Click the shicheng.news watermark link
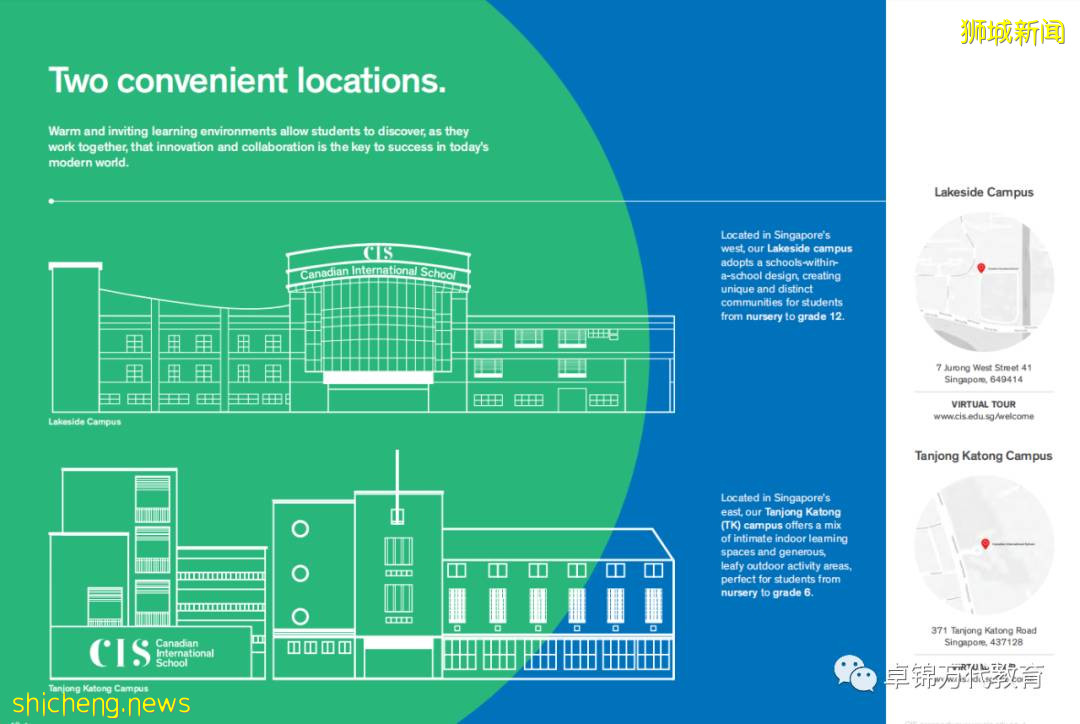This screenshot has height=724, width=1080. coord(100,704)
